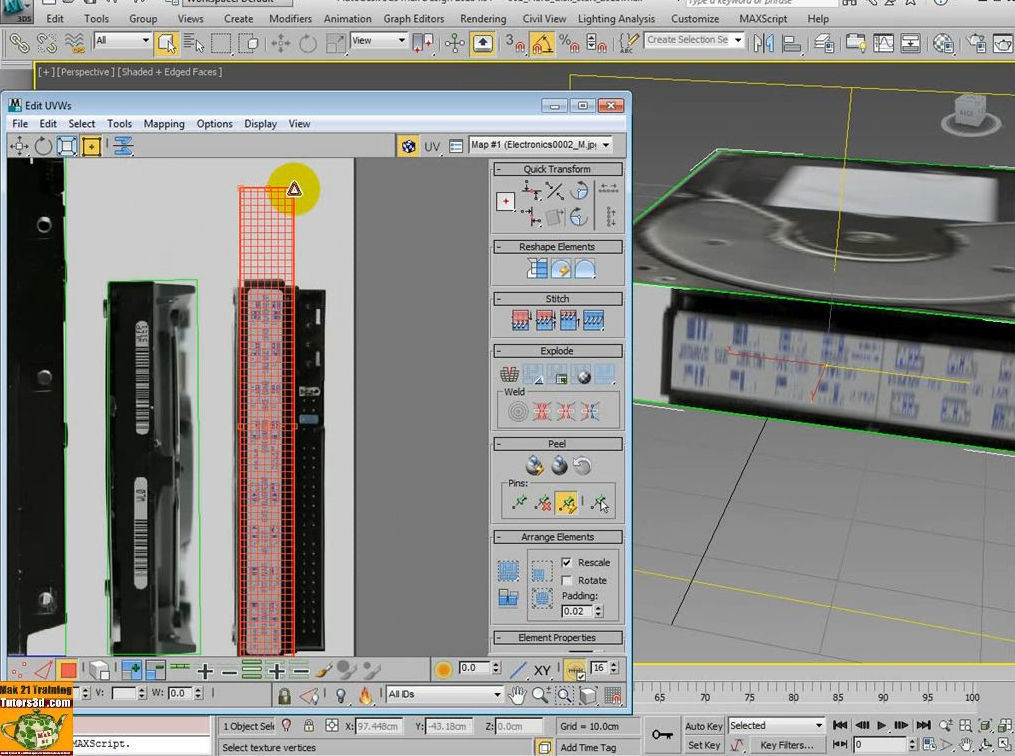Click Select and Link icon in main toolbar

(19, 44)
